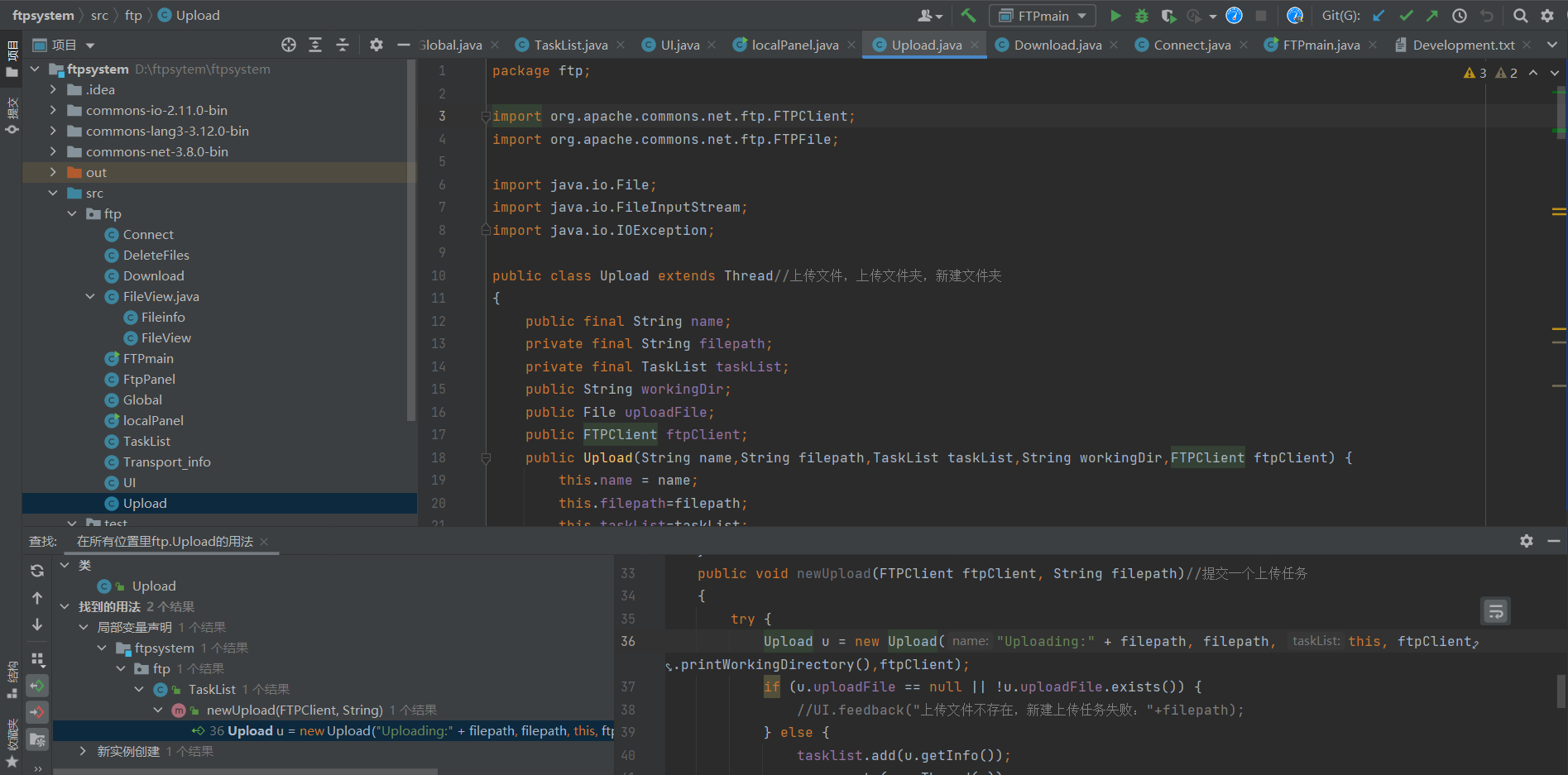The width and height of the screenshot is (1568, 775).
Task: Open the FTPmain run configuration dropdown
Action: pyautogui.click(x=1043, y=16)
